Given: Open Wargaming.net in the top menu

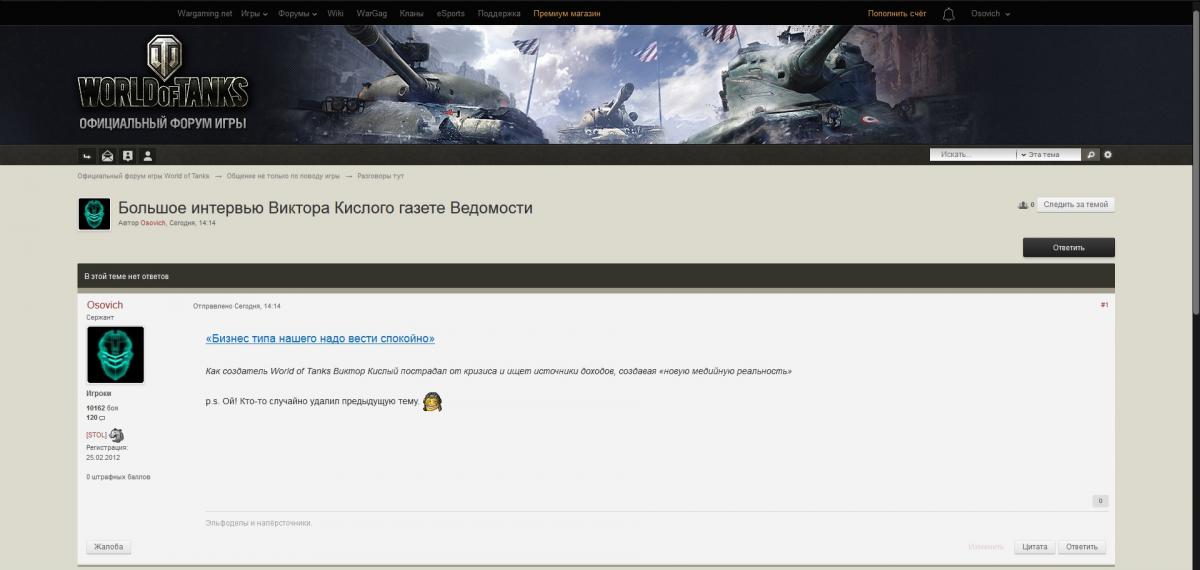Looking at the screenshot, I should click(x=204, y=14).
